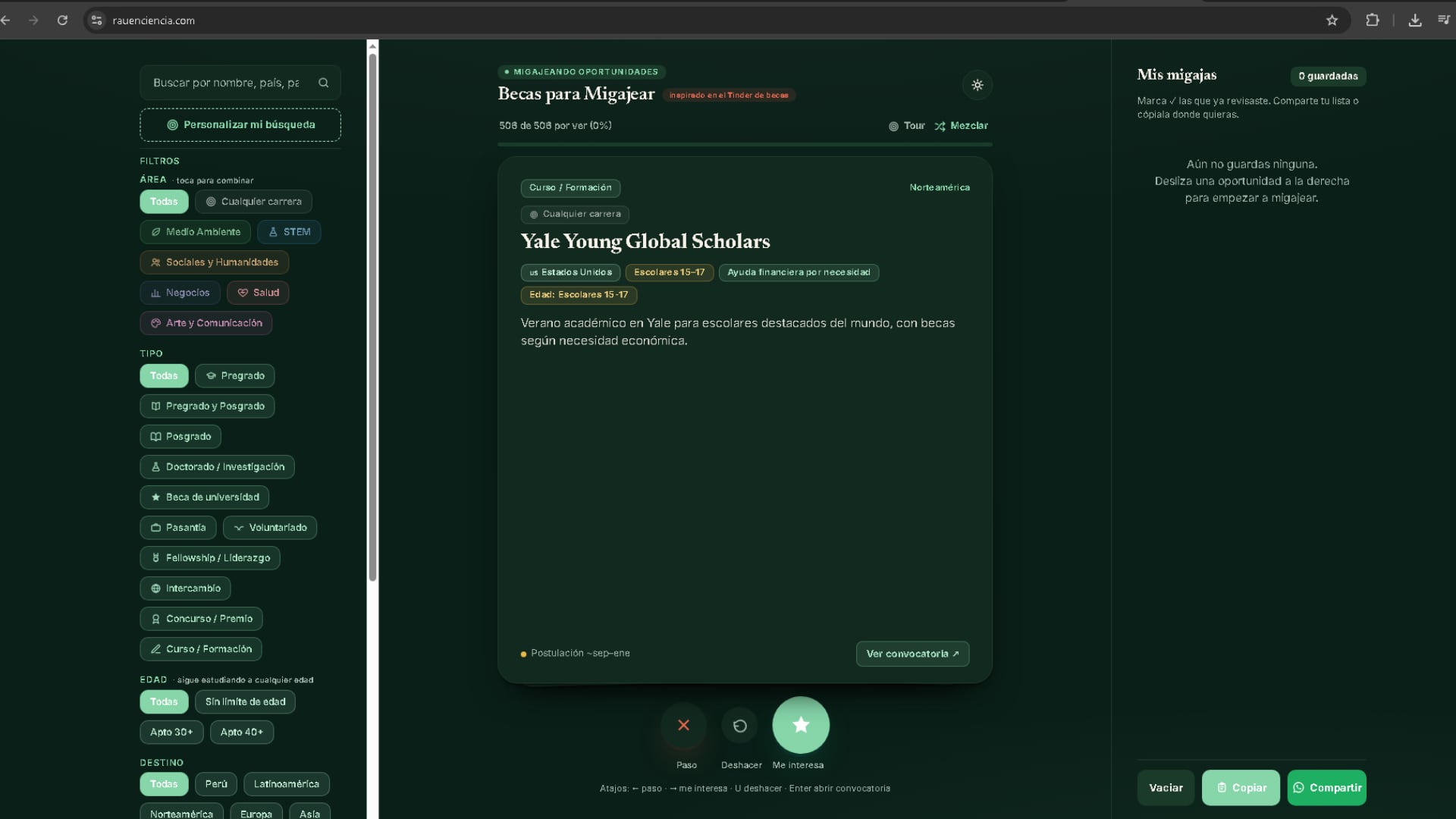Filter age by Apto 30+

[171, 733]
